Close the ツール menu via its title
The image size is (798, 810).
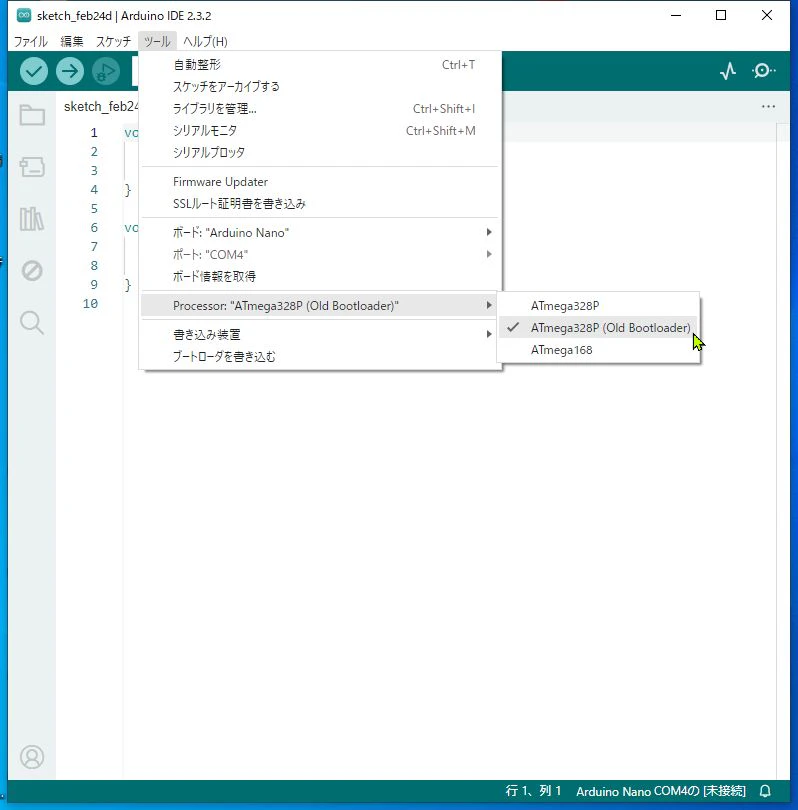(157, 41)
